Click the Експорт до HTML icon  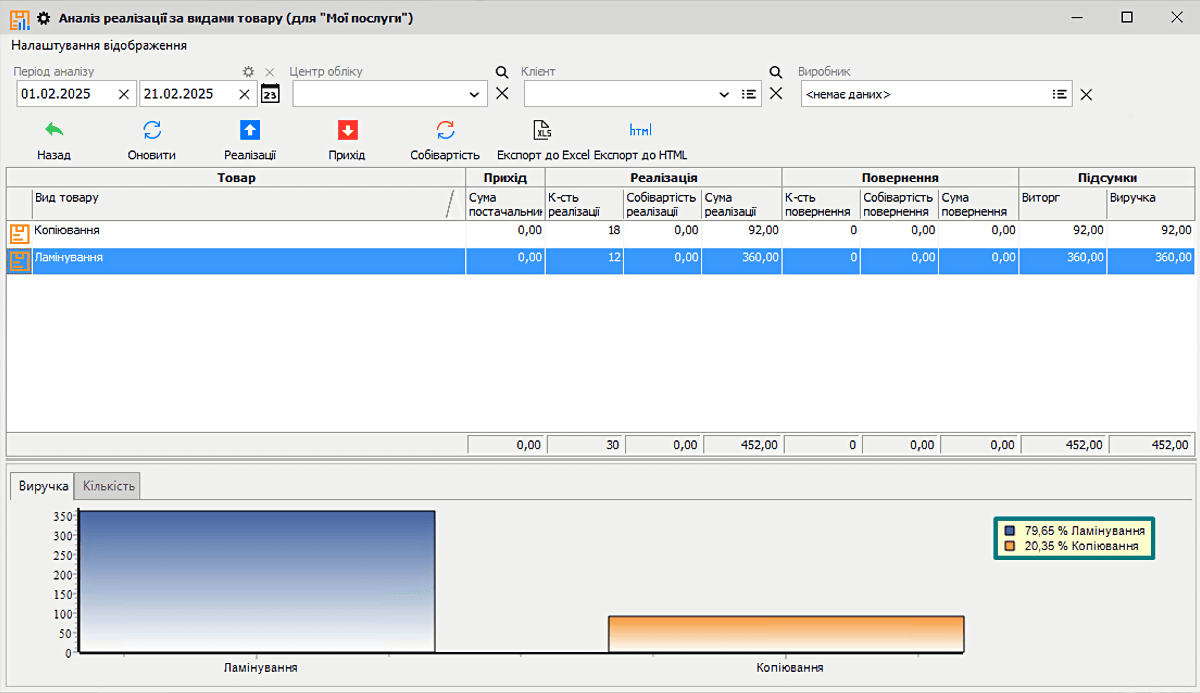tap(641, 130)
